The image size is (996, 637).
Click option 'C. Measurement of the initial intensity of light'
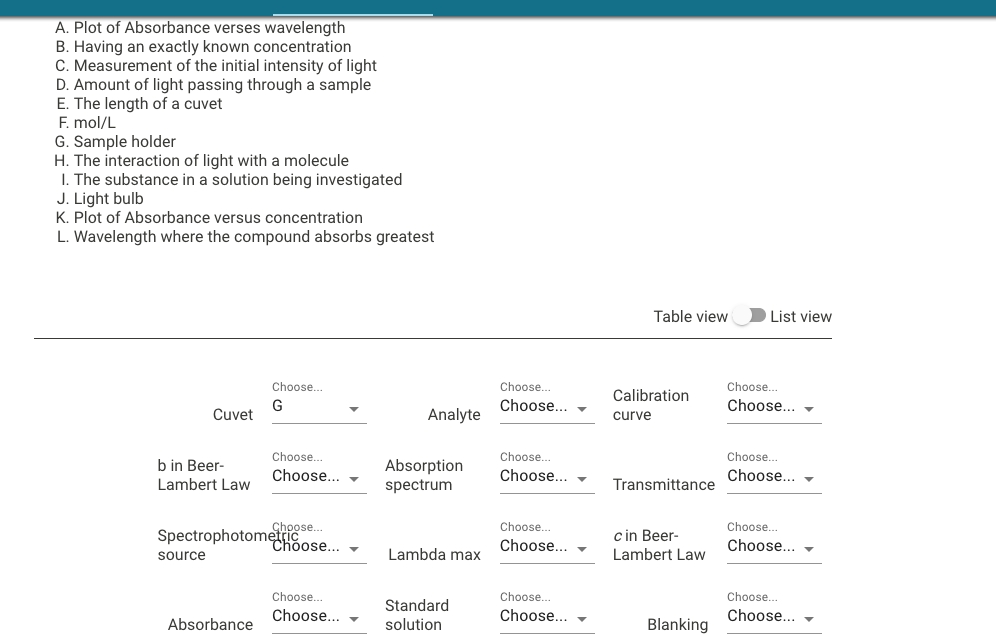pos(216,66)
